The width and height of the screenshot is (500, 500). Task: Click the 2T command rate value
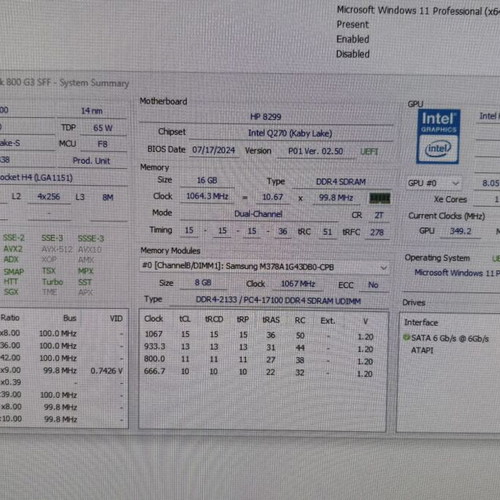pos(379,215)
